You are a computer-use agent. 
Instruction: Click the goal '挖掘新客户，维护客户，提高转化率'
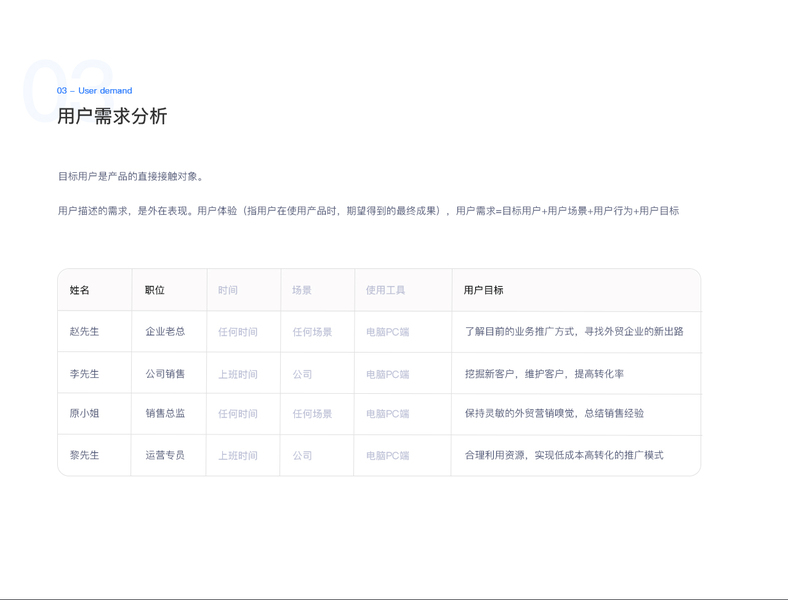point(544,374)
